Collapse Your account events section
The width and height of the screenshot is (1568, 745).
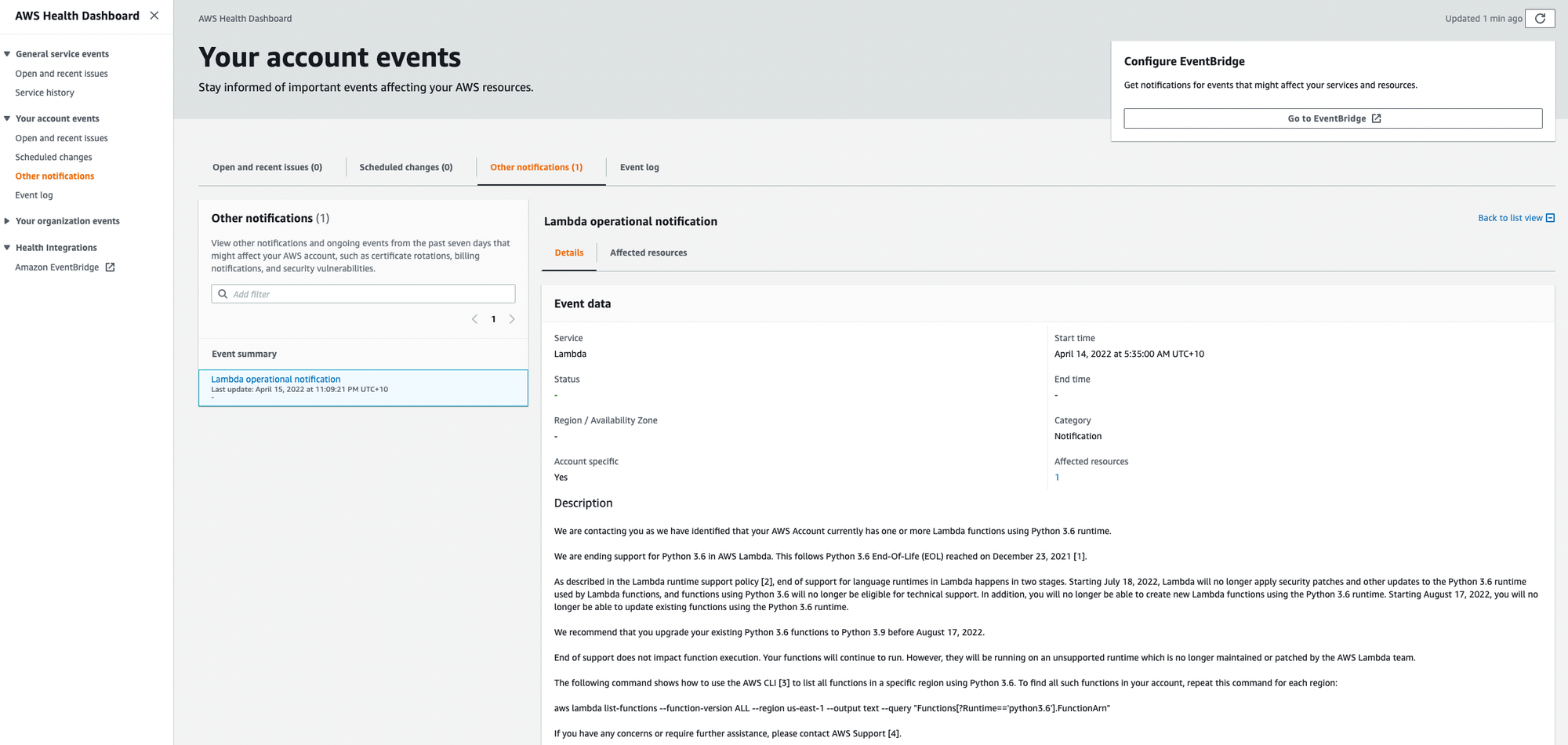click(x=7, y=118)
